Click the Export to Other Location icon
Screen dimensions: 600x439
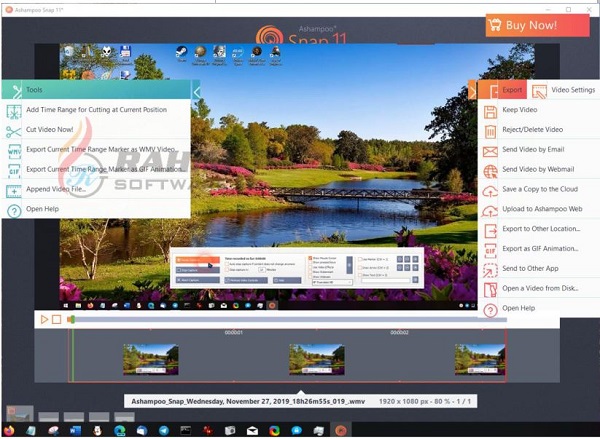pos(490,231)
